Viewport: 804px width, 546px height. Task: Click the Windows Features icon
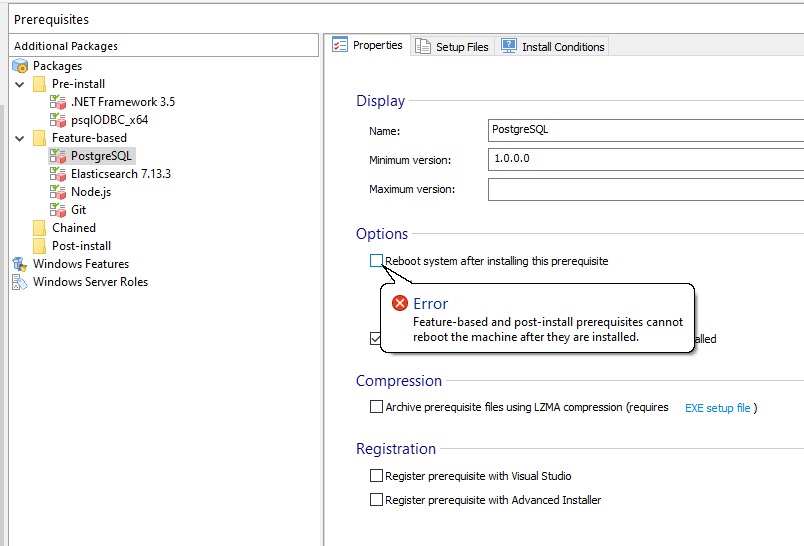coord(19,264)
